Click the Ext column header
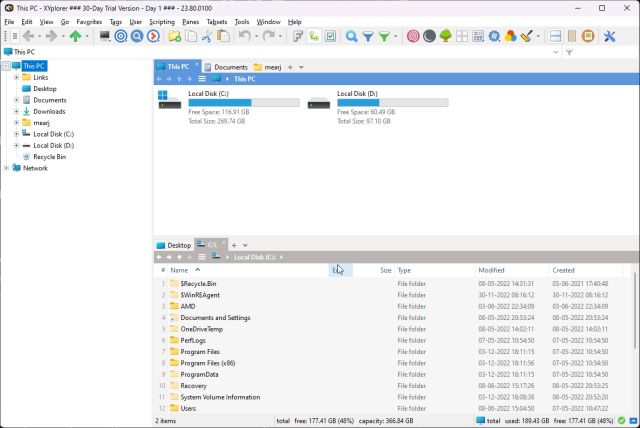The width and height of the screenshot is (640, 428). point(340,270)
